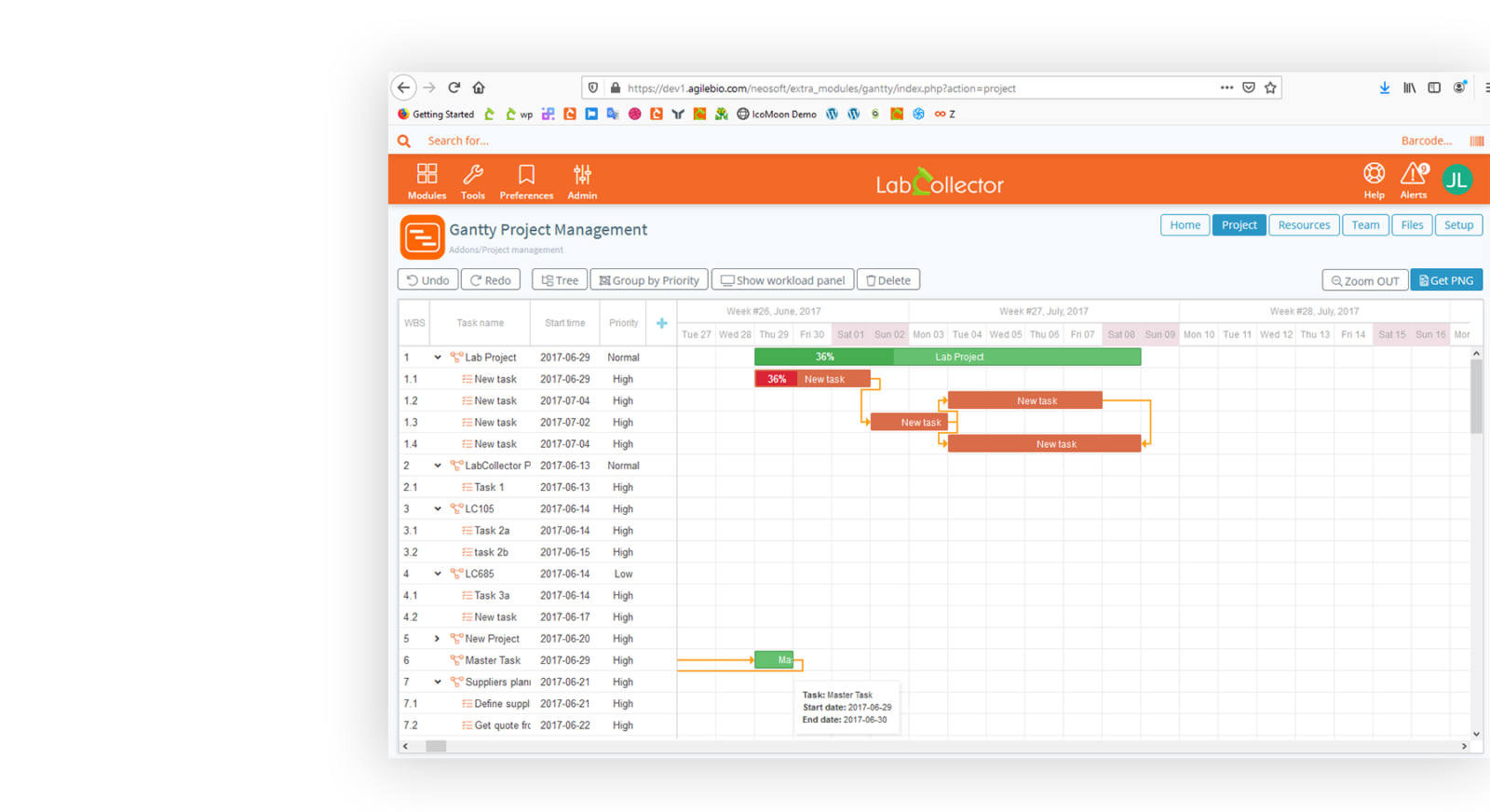This screenshot has width=1490, height=812.
Task: Click the Gantty orange app logo
Action: click(x=422, y=237)
